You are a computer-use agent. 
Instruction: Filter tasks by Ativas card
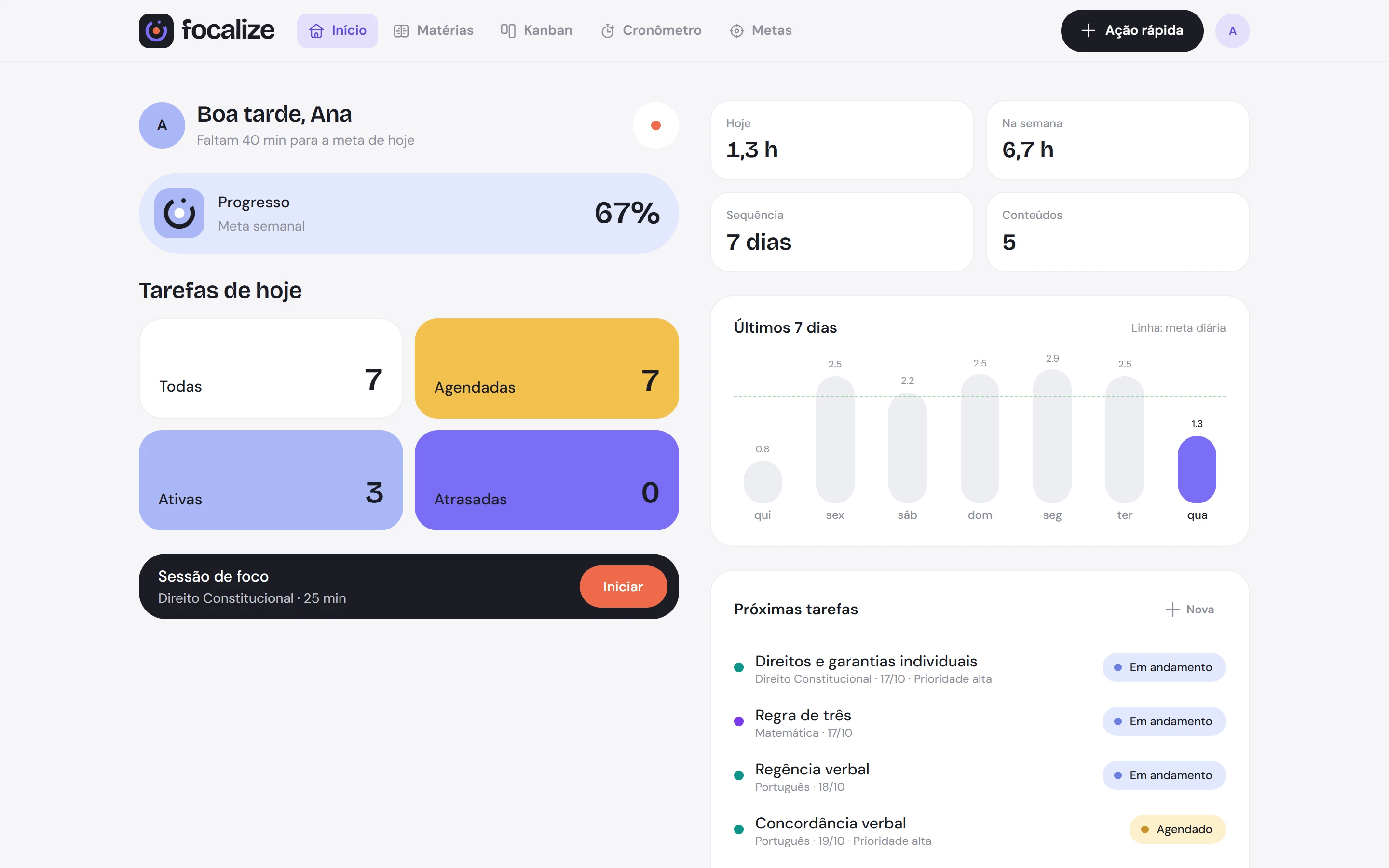tap(271, 480)
